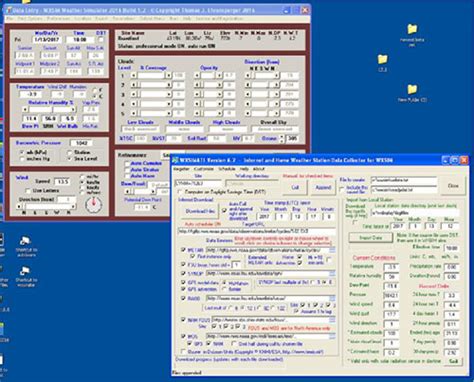Image resolution: width=474 pixels, height=382 pixels.
Task: Toggle the METAR data source checkbox
Action: tap(183, 249)
